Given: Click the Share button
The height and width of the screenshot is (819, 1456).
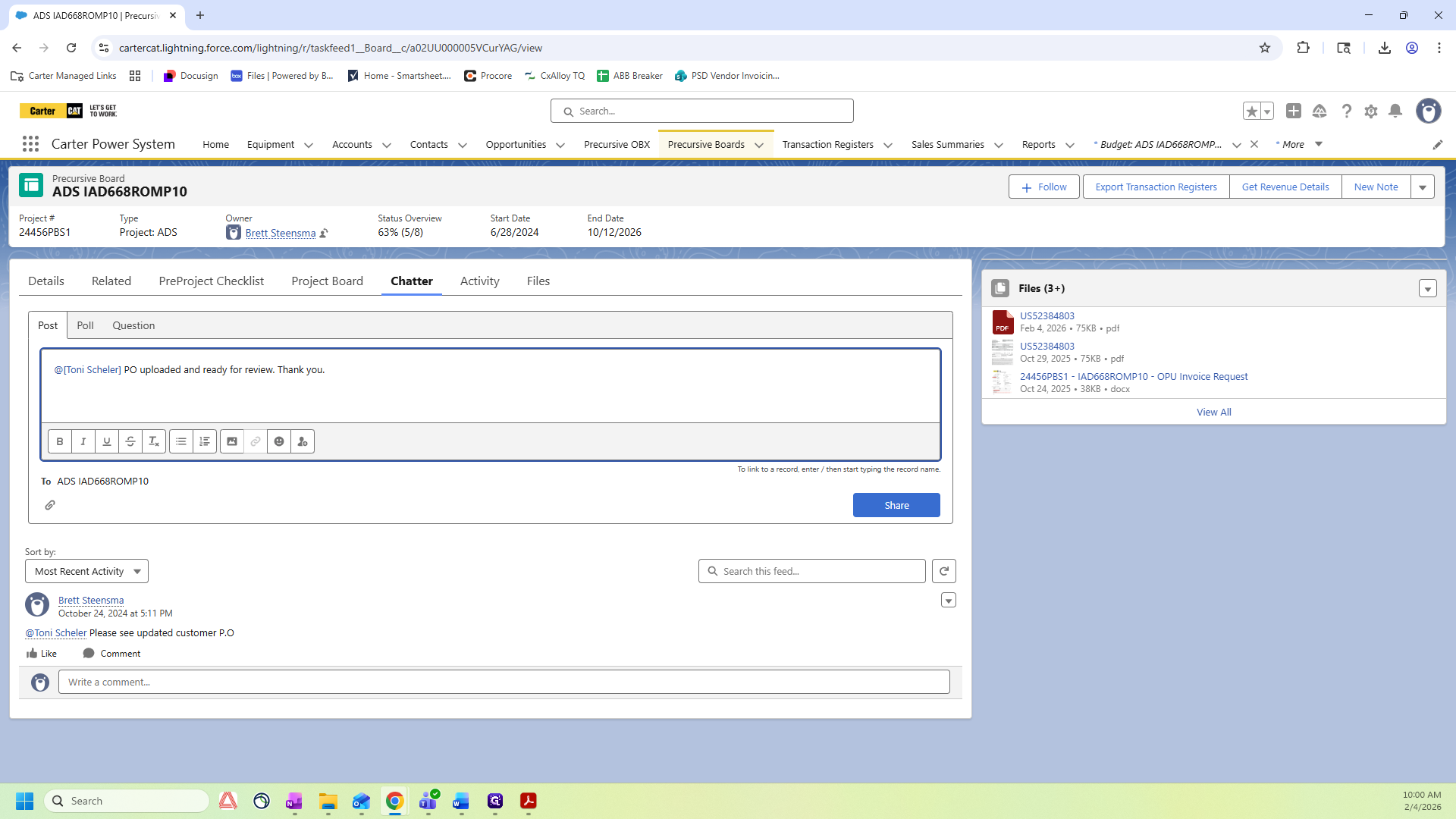Looking at the screenshot, I should click(896, 505).
